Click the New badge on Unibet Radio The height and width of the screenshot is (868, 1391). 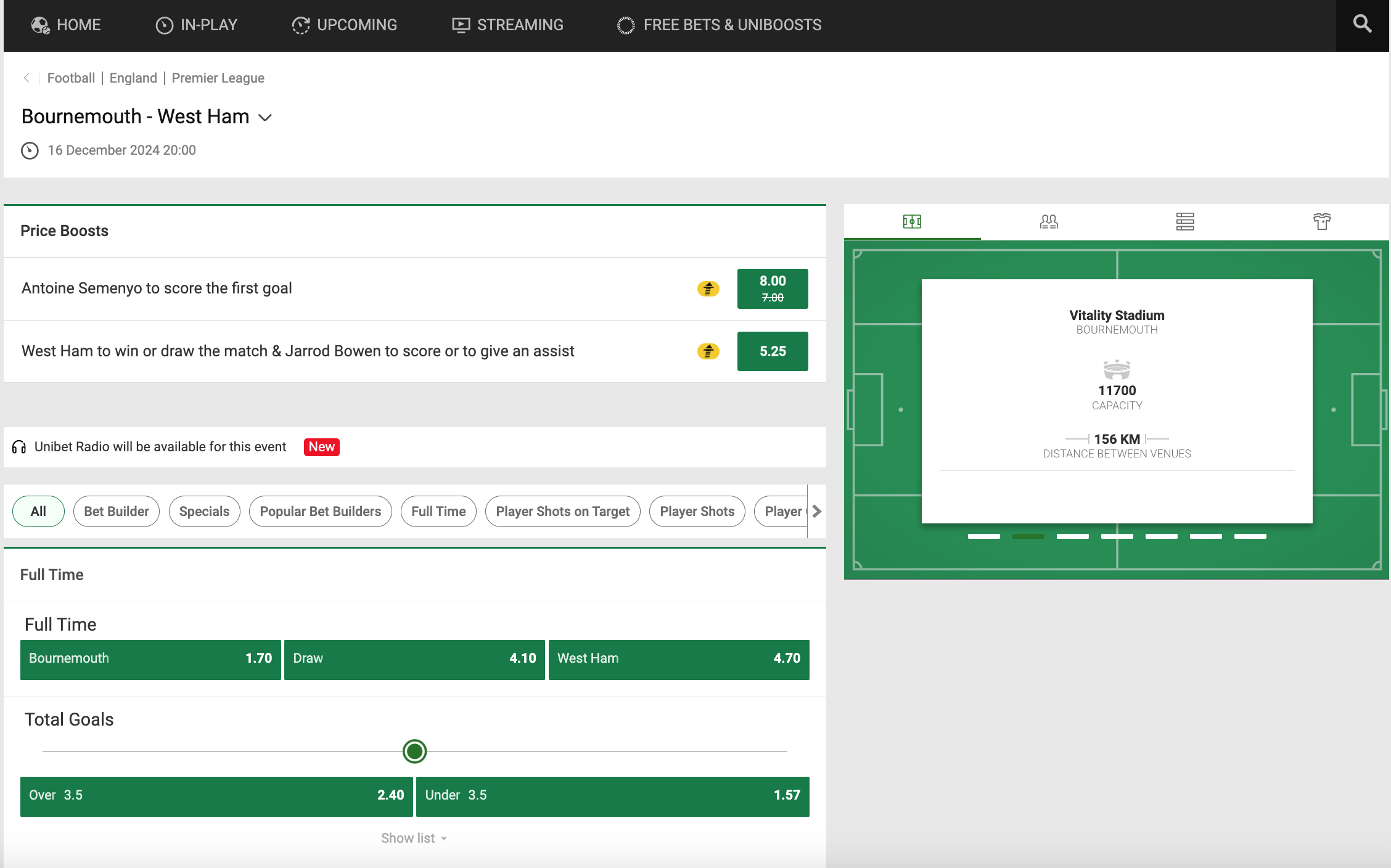pyautogui.click(x=321, y=447)
